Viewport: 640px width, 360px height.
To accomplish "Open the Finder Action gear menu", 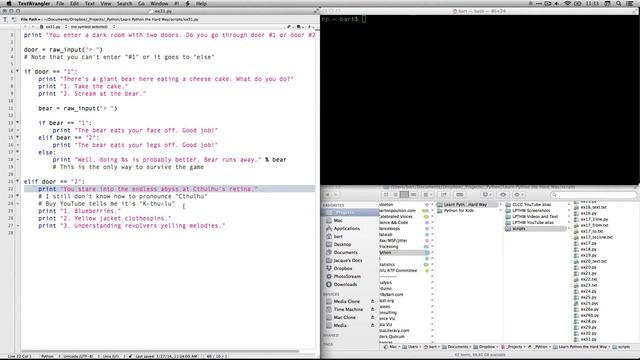I will pyautogui.click(x=518, y=195).
